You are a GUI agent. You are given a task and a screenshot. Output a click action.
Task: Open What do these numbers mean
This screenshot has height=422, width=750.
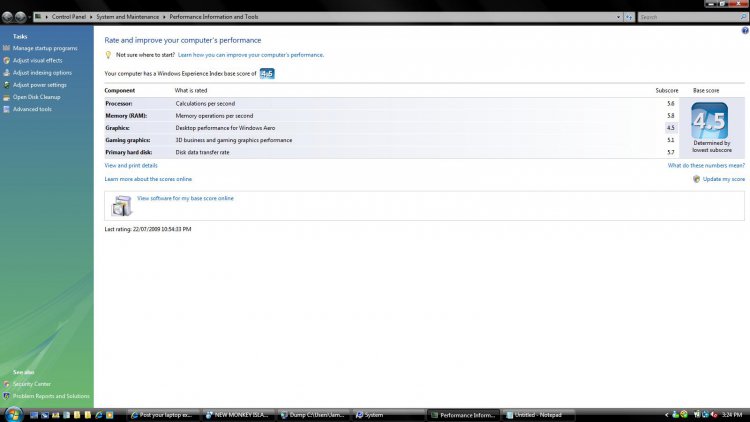(x=706, y=166)
